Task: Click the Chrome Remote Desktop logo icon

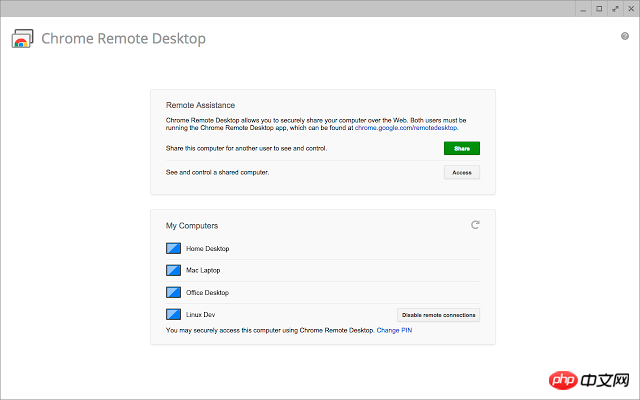Action: coord(22,39)
